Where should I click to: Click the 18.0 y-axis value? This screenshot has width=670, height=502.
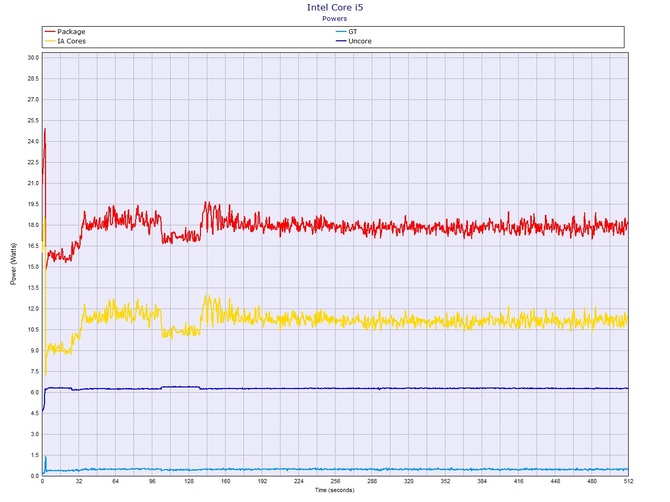(33, 225)
